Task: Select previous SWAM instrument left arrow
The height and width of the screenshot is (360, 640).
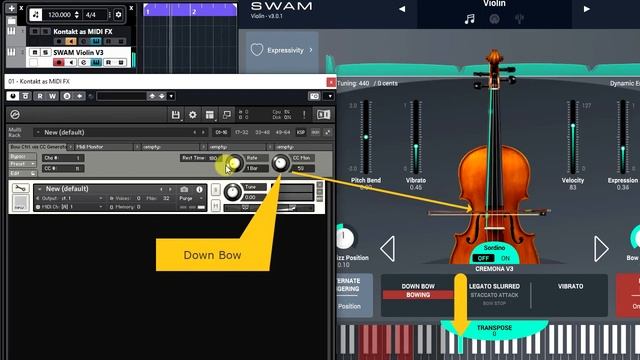Action: [402, 9]
